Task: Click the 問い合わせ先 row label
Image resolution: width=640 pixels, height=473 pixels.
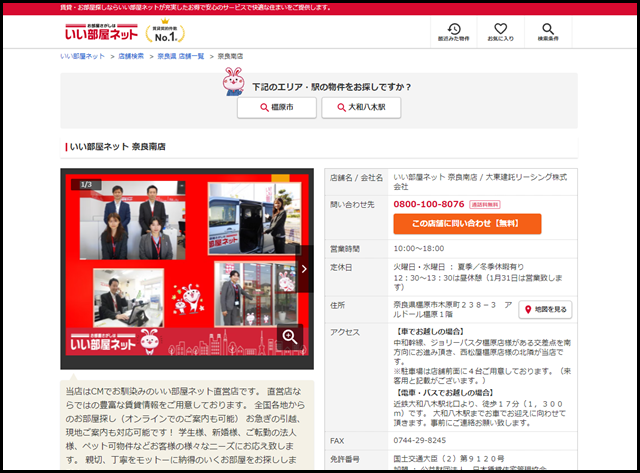Action: click(x=352, y=204)
